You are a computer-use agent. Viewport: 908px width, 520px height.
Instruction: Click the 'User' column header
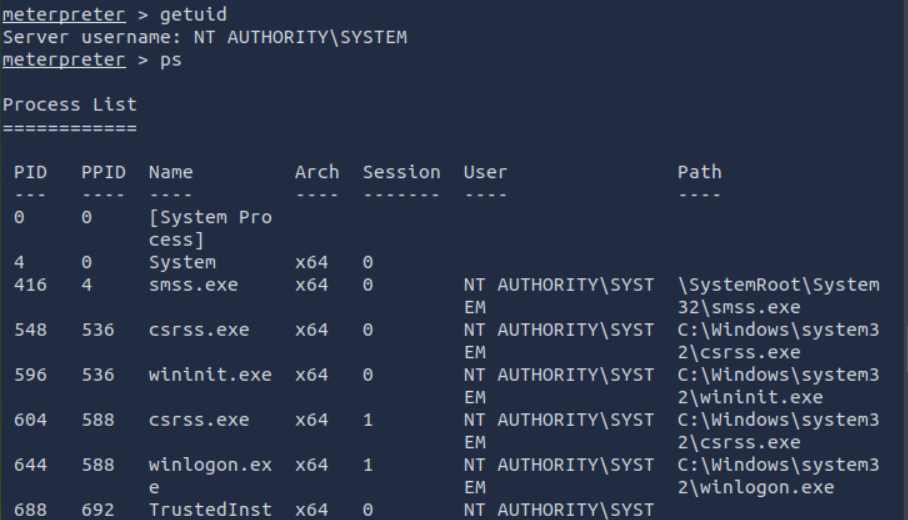485,172
